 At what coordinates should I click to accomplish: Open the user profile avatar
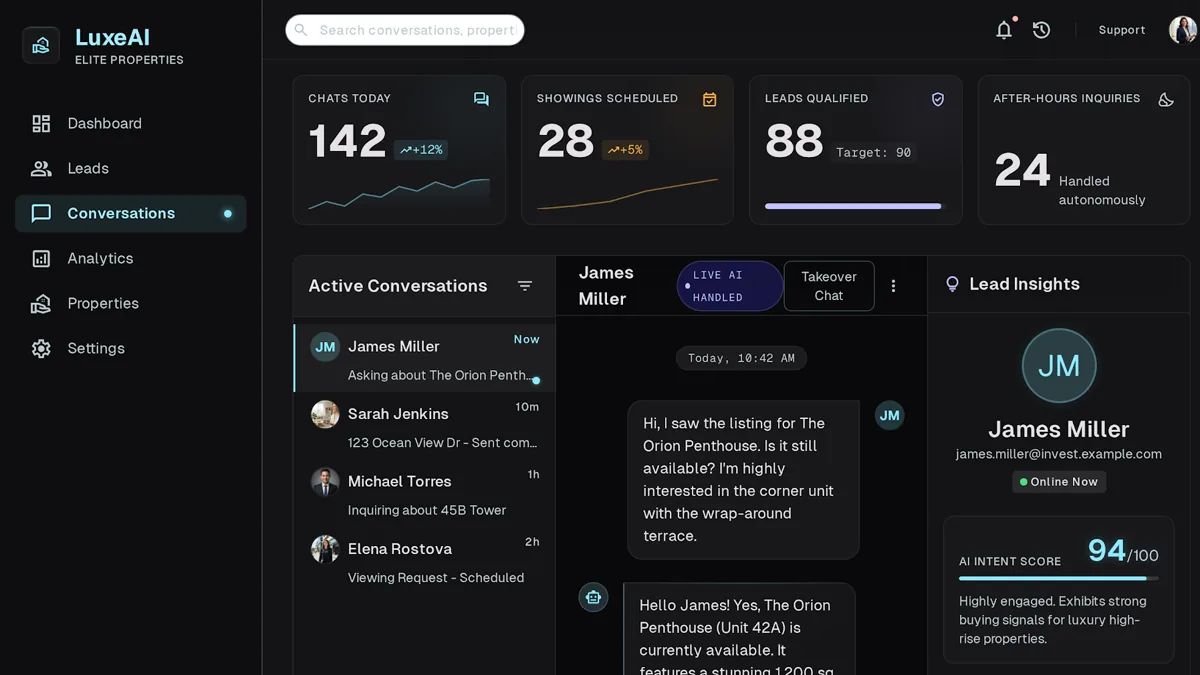1183,30
